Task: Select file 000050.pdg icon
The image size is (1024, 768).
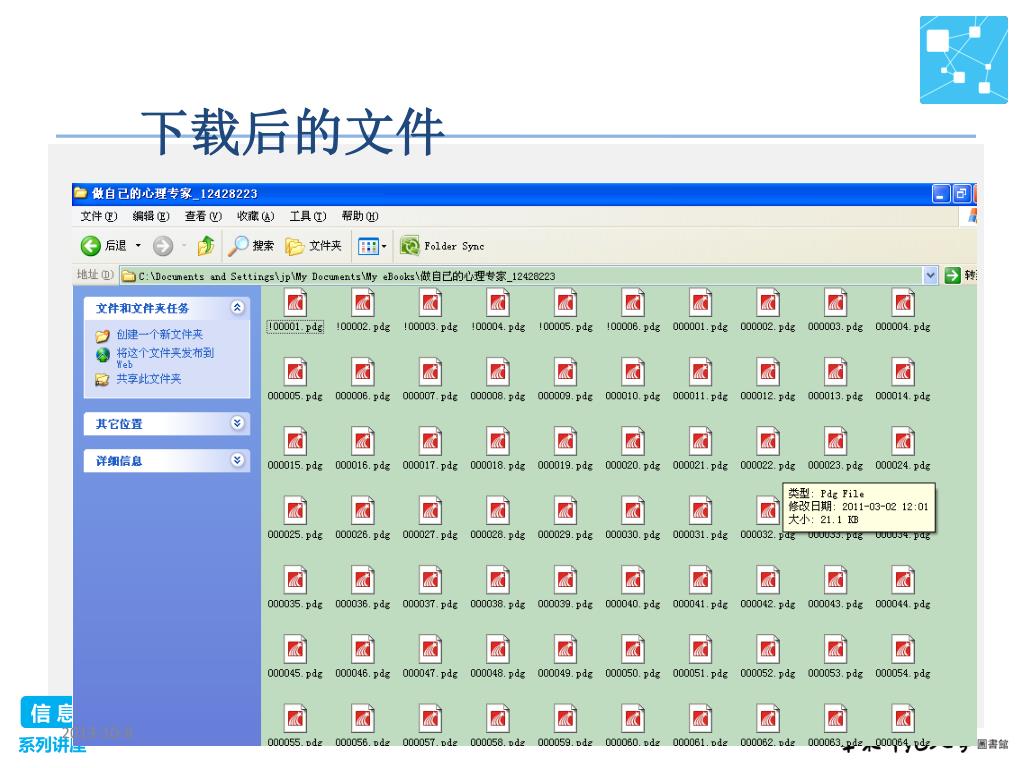Action: click(633, 649)
